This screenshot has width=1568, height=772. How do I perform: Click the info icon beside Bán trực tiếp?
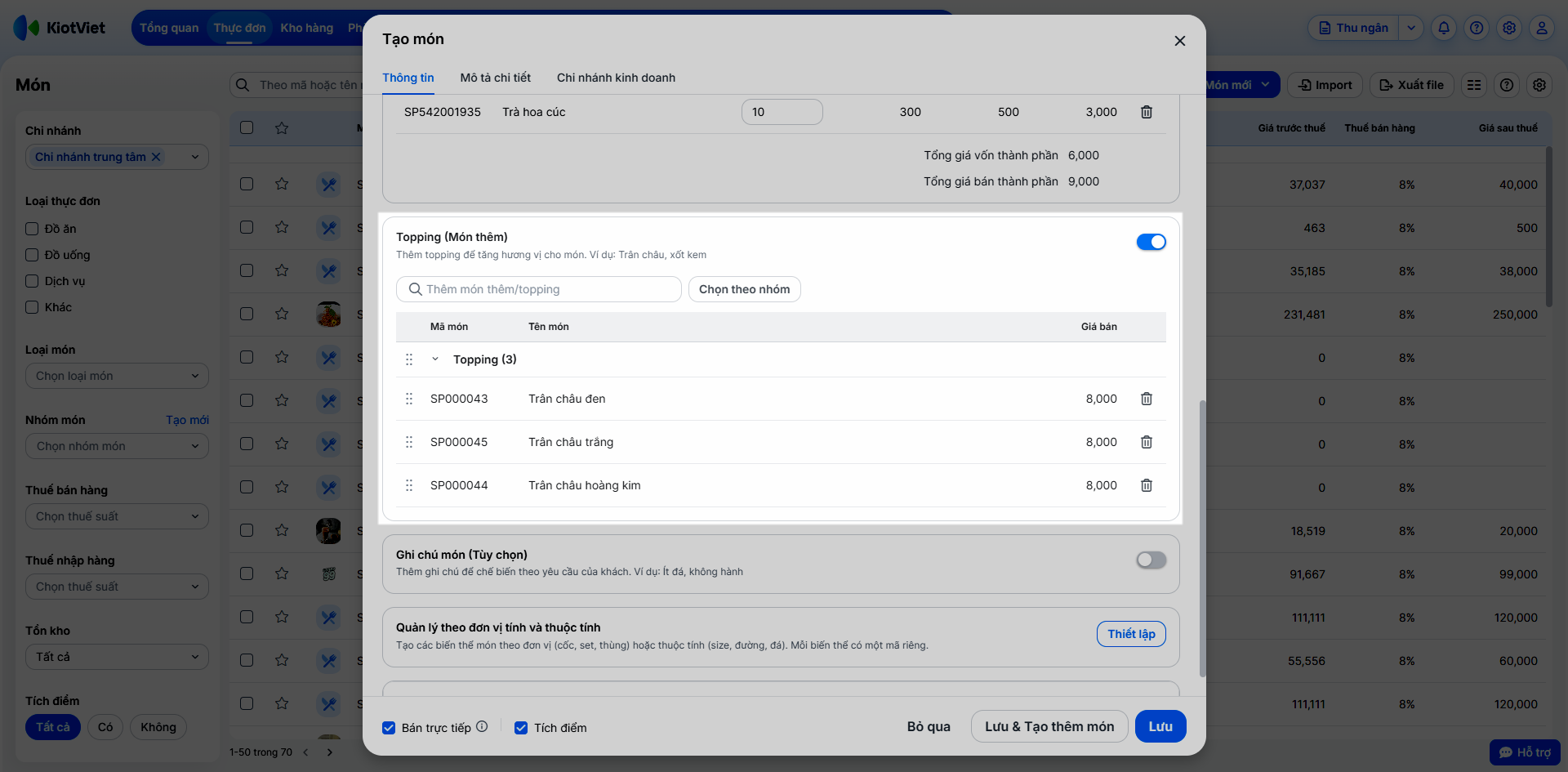(482, 726)
